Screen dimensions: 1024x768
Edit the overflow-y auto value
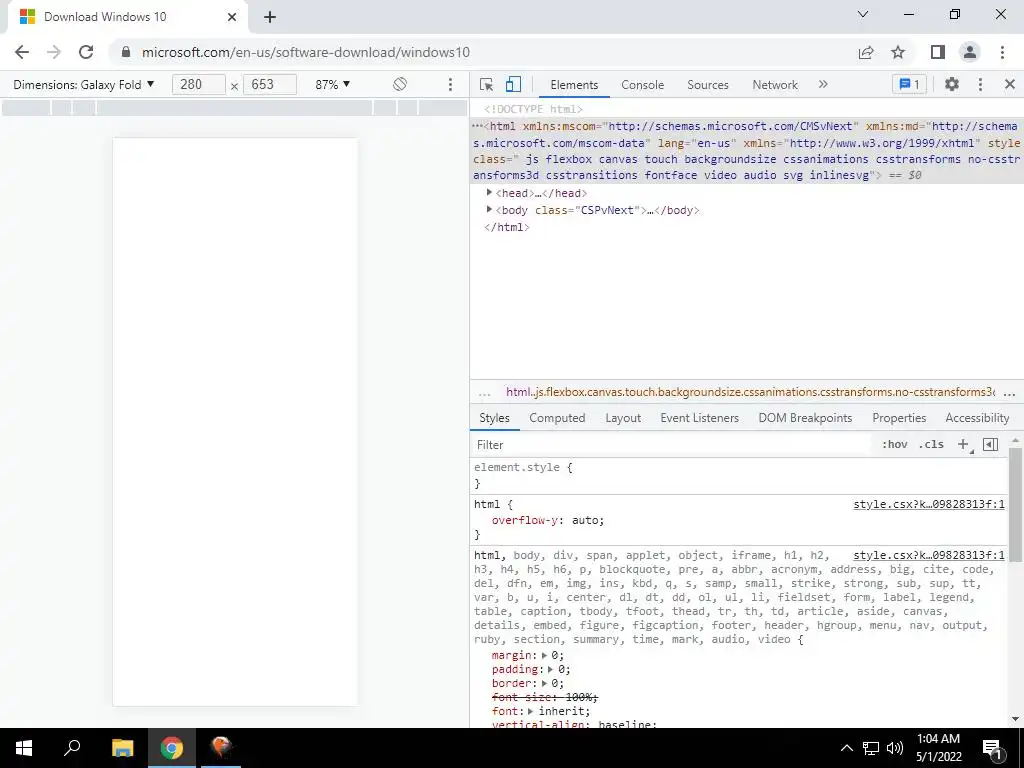(586, 520)
